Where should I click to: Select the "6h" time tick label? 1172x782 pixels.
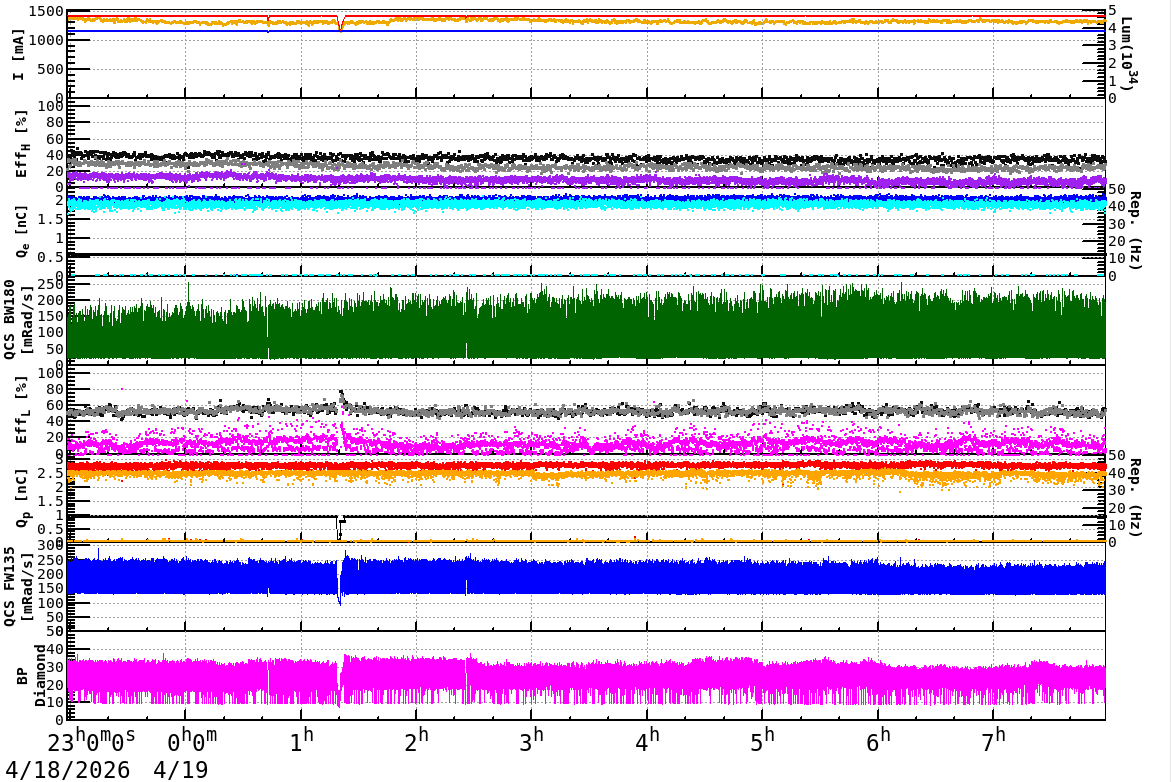click(x=879, y=739)
